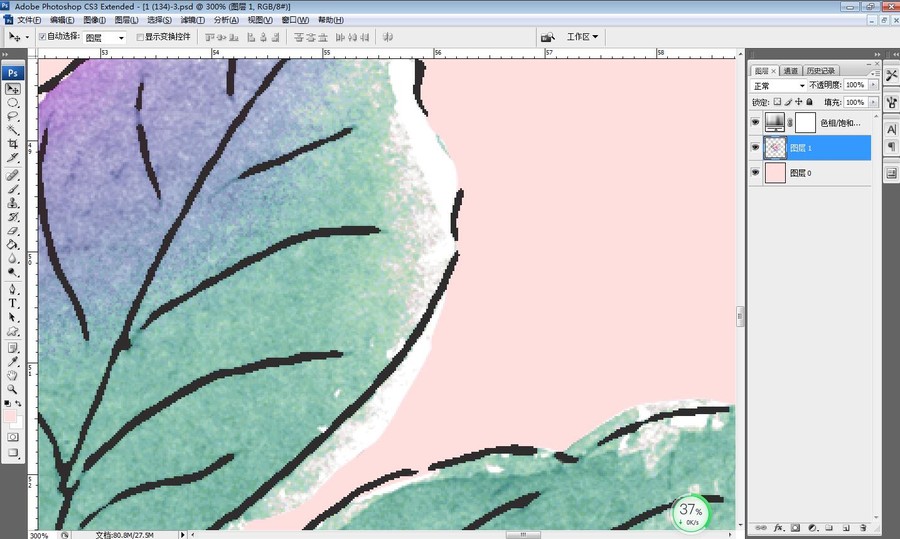Open the auto-select 图层 dropdown
900x539 pixels.
(x=104, y=38)
